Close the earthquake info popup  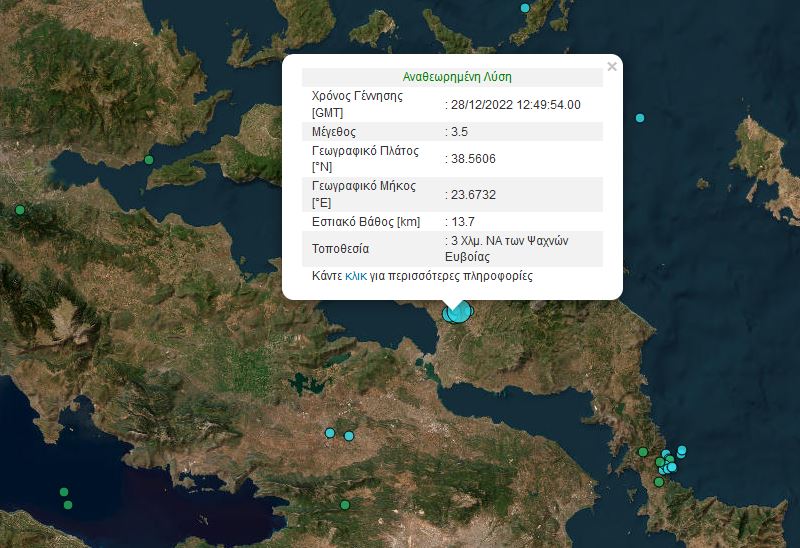[x=612, y=67]
